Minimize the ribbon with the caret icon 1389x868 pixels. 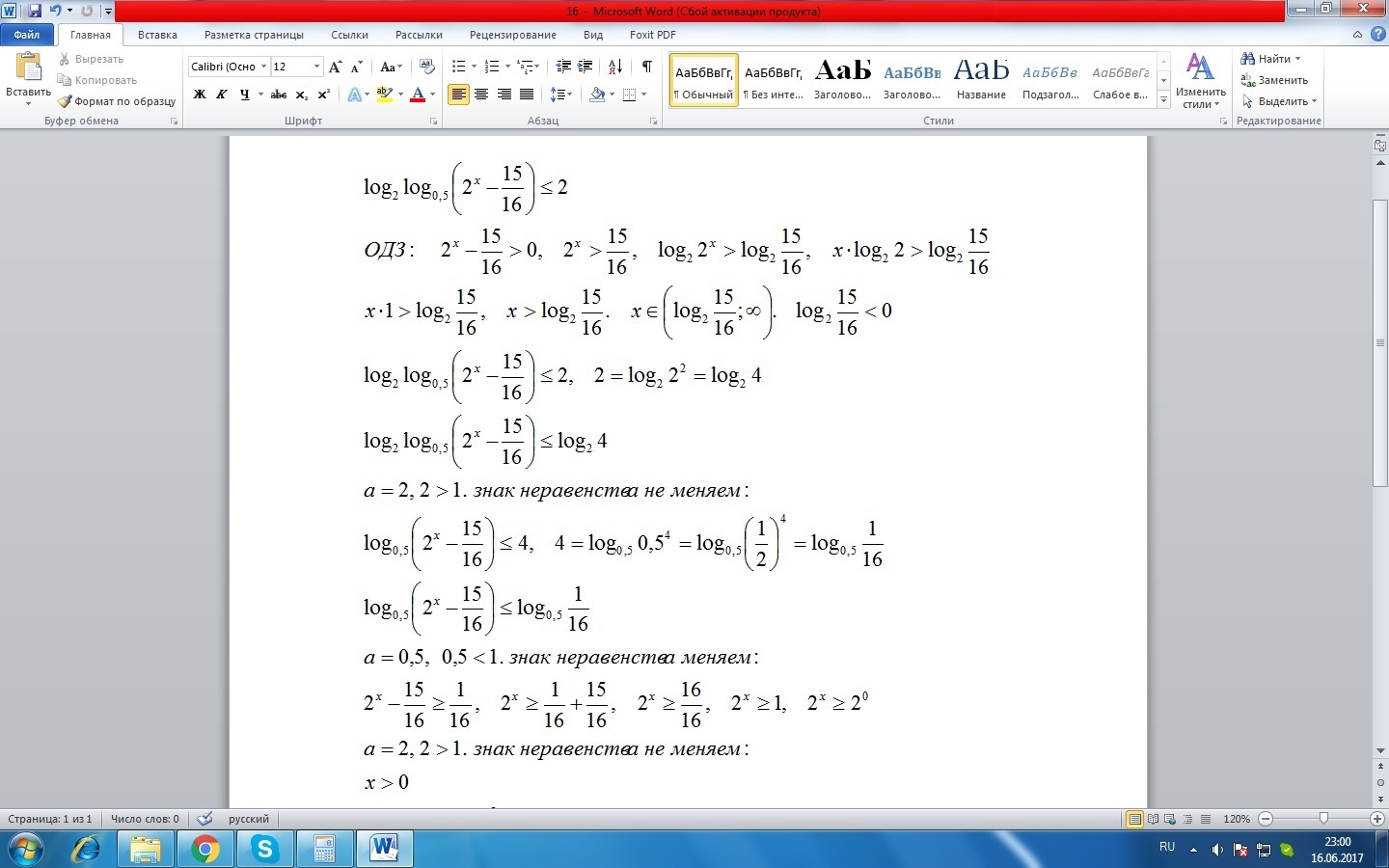1357,35
